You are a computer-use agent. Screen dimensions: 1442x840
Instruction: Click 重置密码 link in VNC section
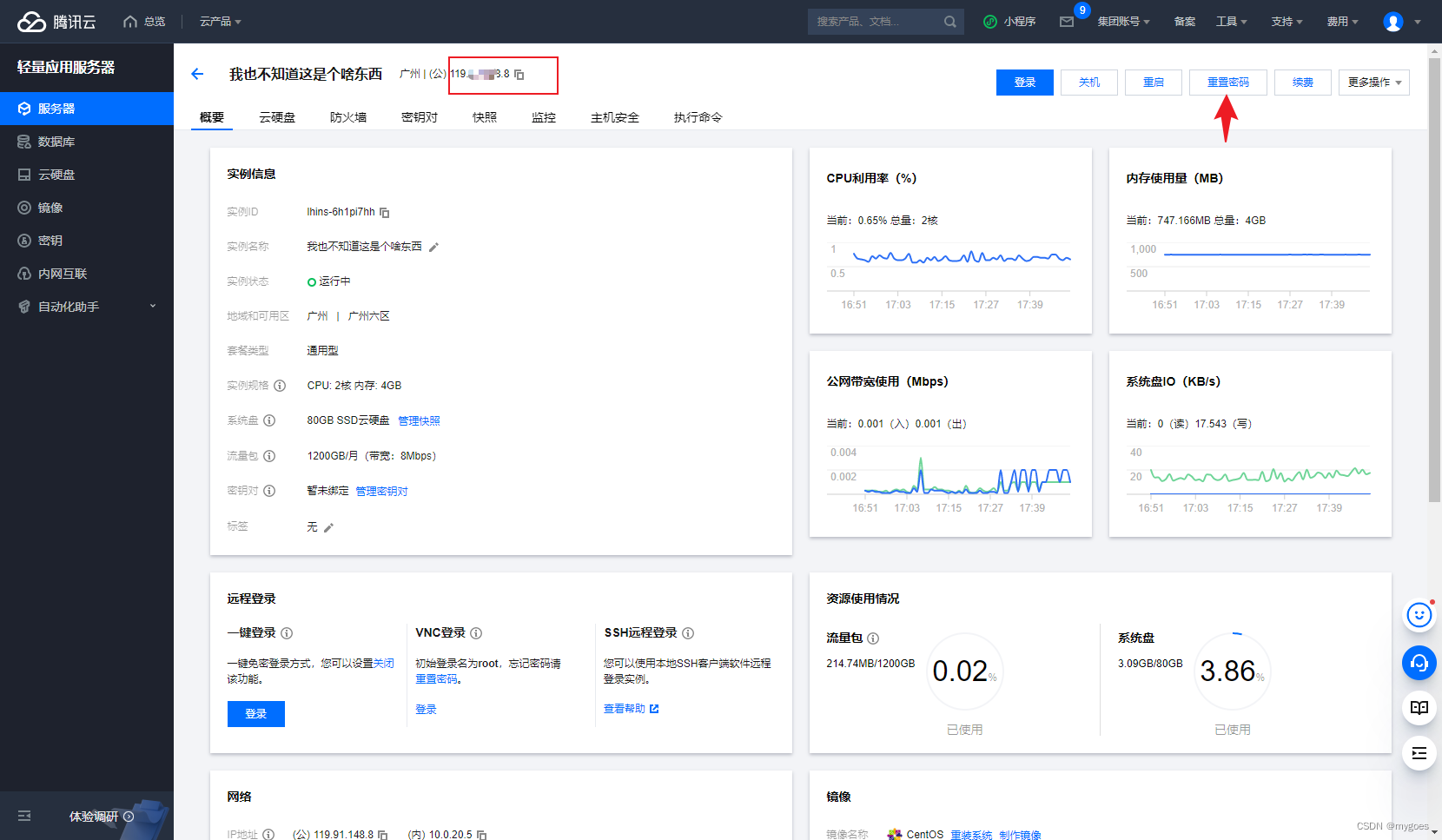(x=436, y=679)
